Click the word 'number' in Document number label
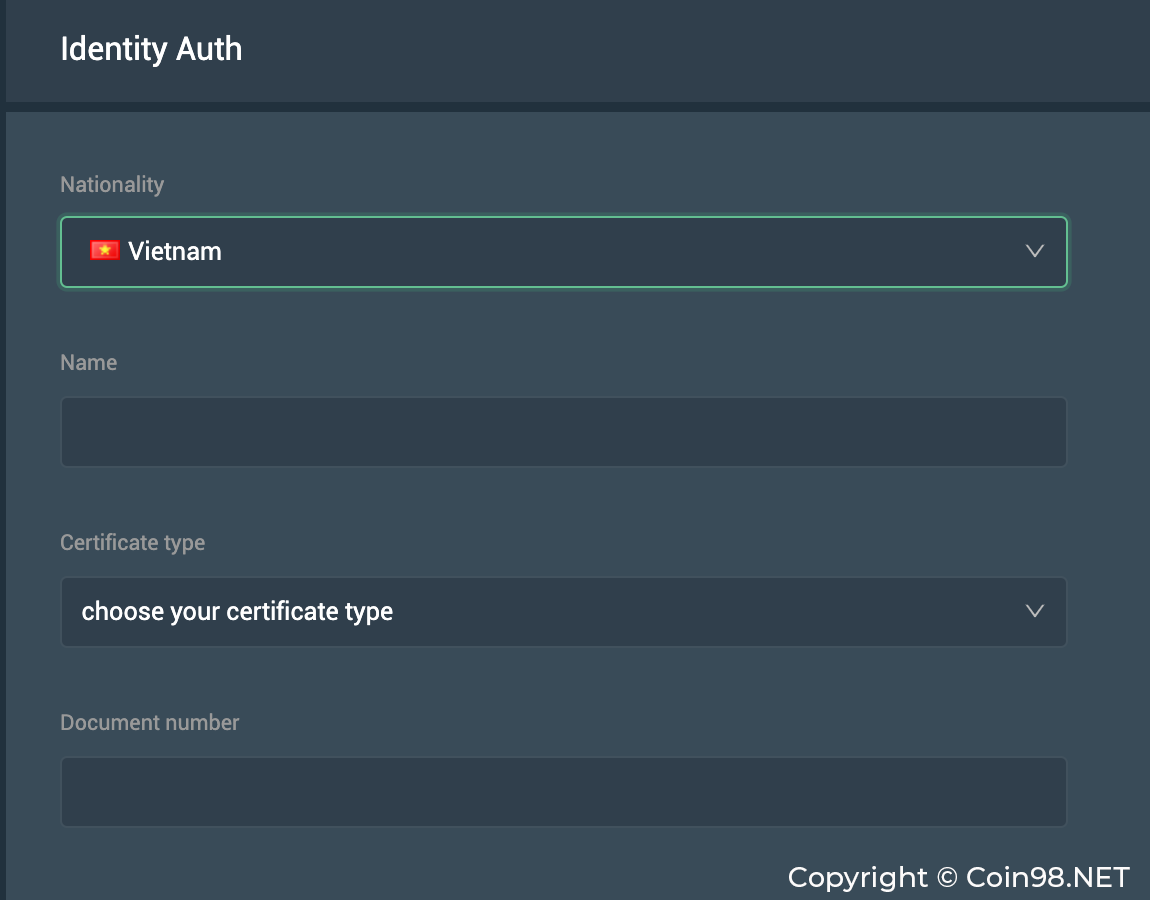1150x900 pixels. pyautogui.click(x=206, y=722)
